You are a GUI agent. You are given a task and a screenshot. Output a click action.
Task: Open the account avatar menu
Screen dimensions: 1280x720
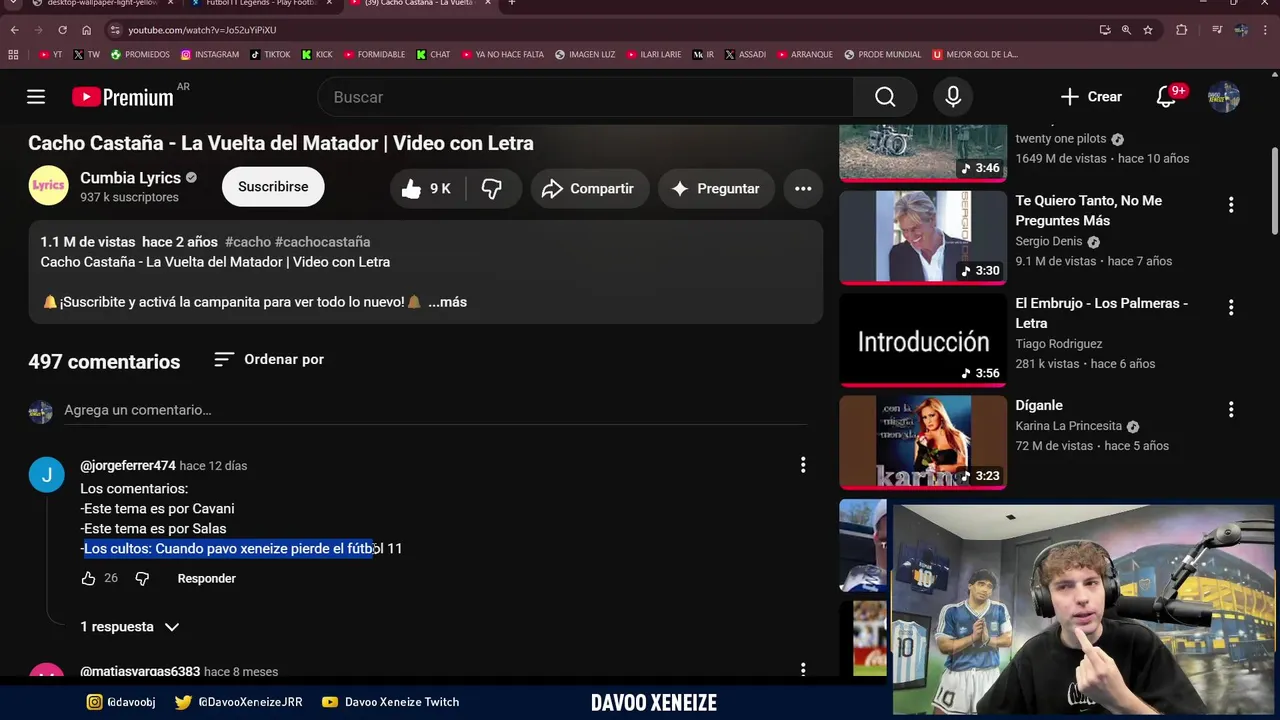[x=1224, y=97]
